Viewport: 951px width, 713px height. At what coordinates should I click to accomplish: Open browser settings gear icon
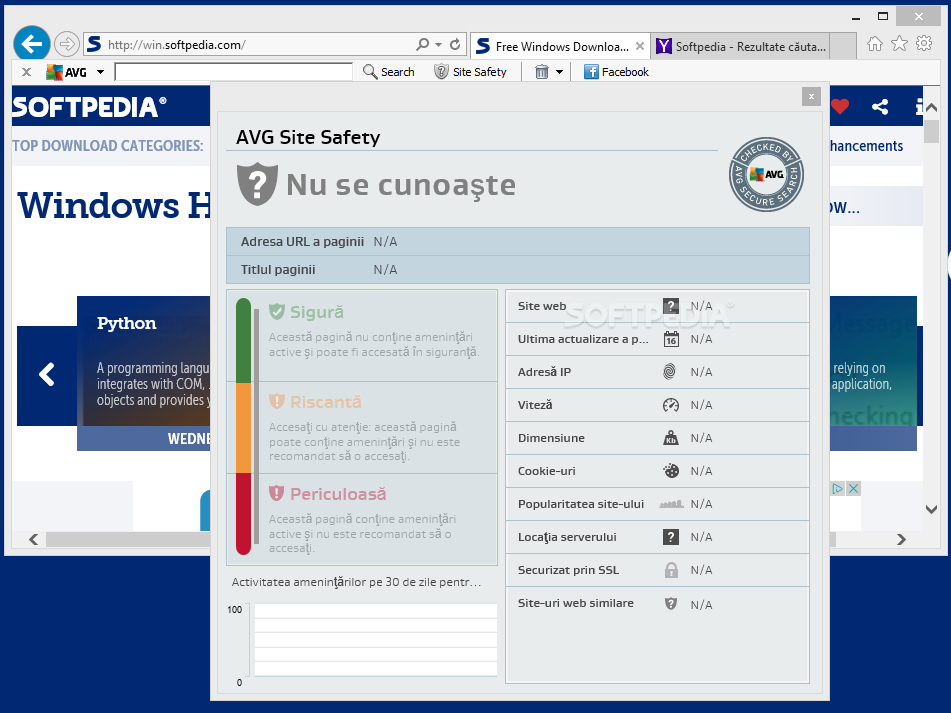tap(924, 43)
